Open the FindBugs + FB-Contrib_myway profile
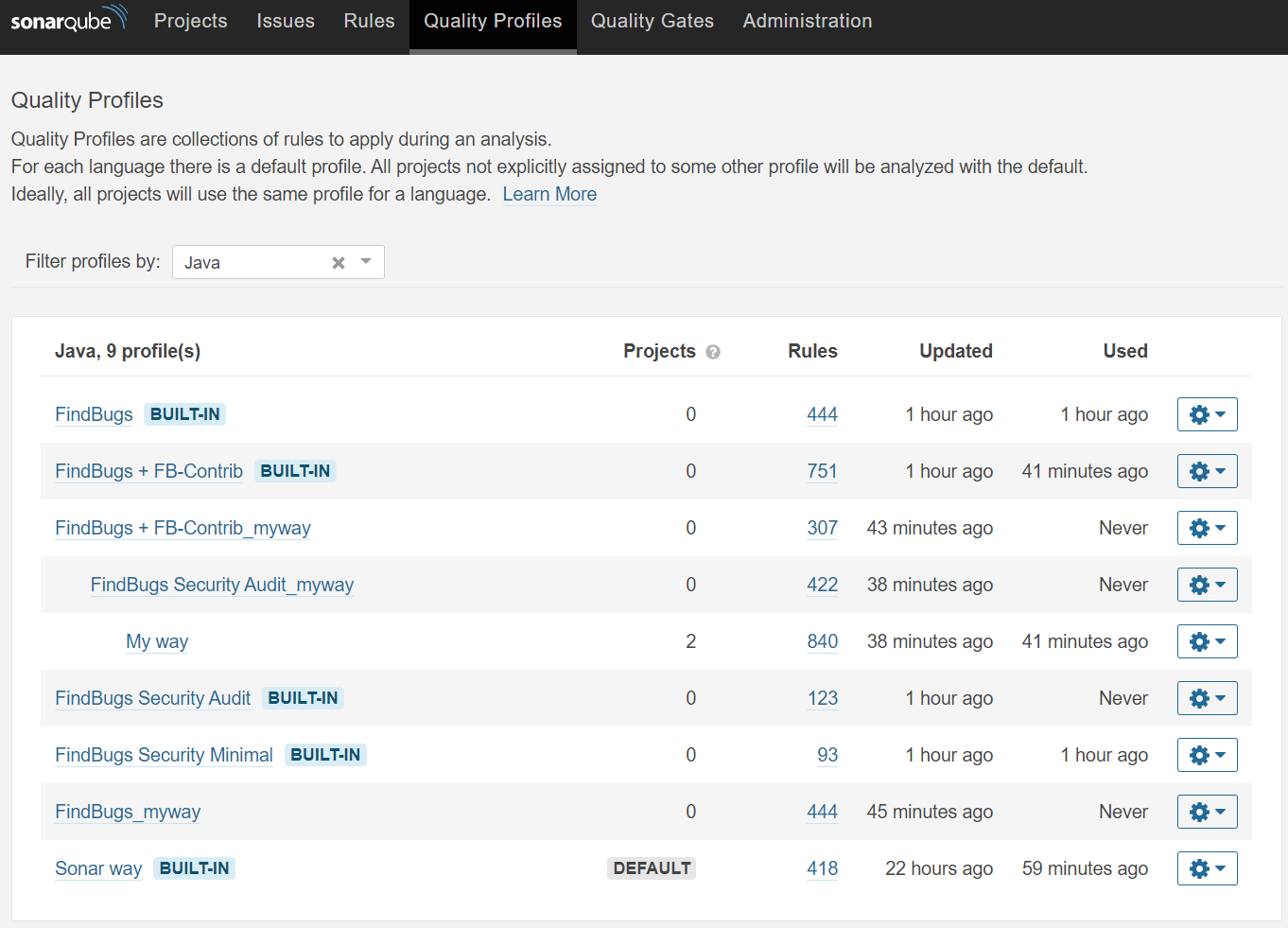1288x928 pixels. 183,528
